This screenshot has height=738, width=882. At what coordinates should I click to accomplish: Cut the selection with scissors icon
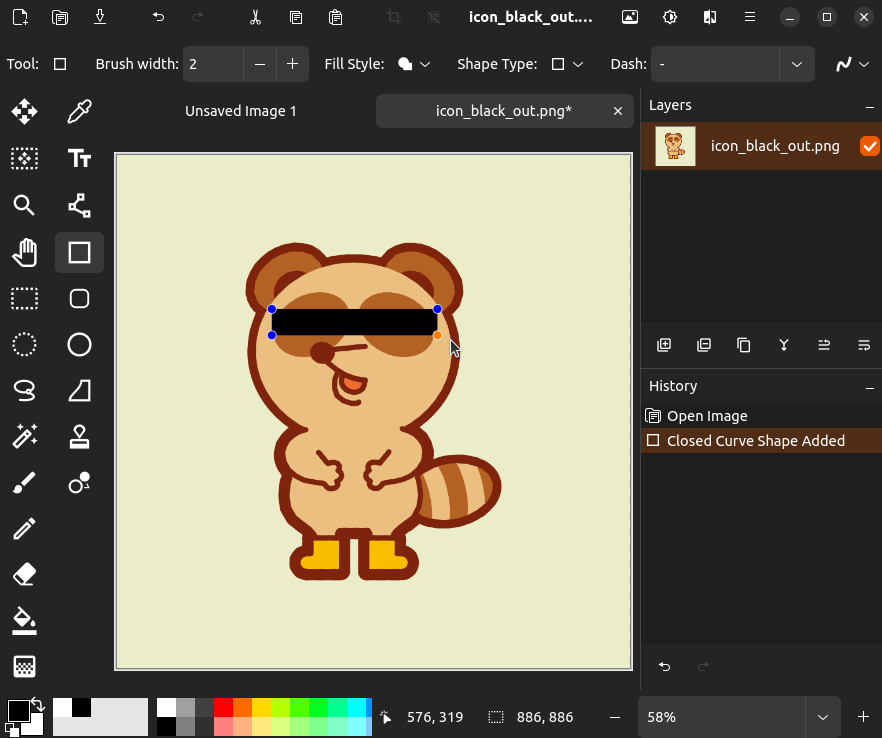tap(255, 17)
